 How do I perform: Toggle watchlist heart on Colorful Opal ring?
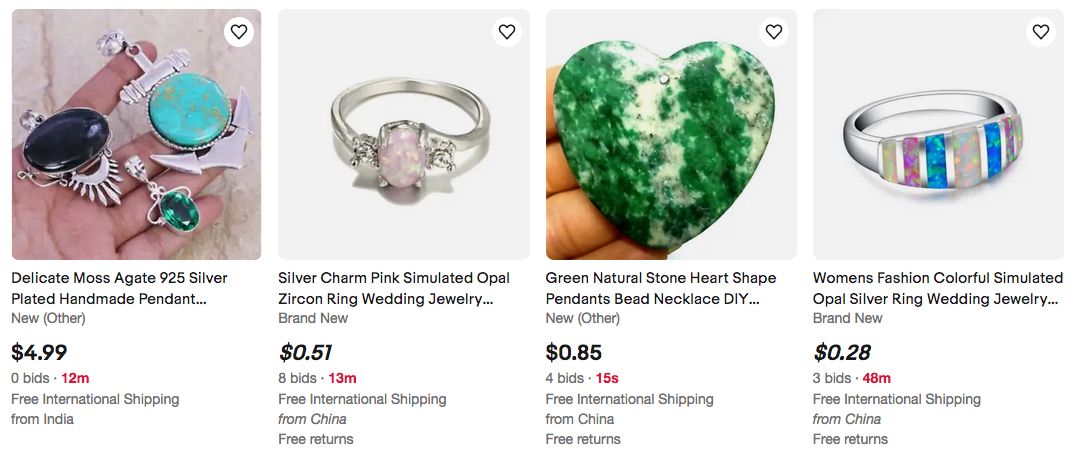(x=1041, y=32)
